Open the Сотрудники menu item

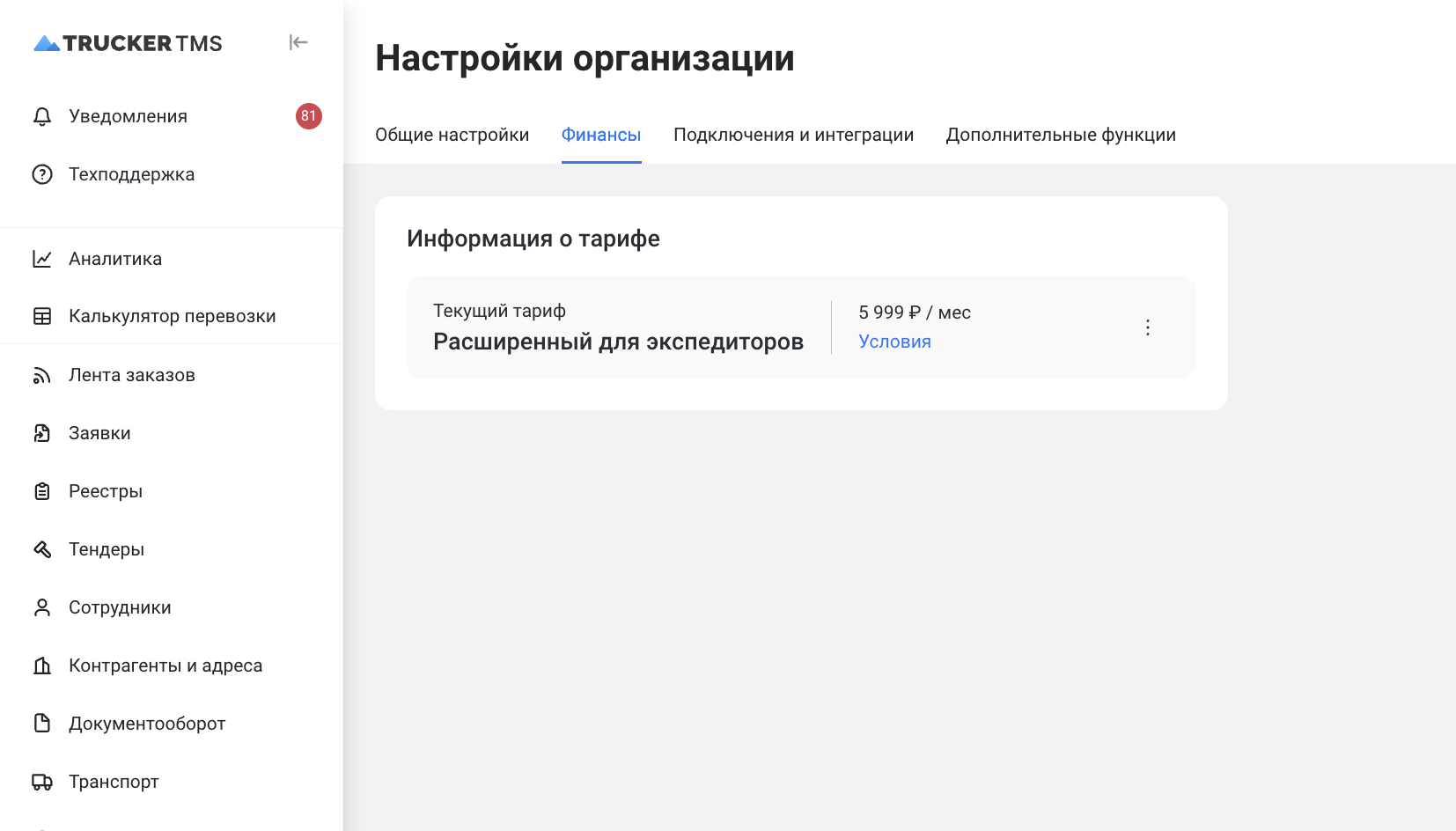tap(120, 607)
